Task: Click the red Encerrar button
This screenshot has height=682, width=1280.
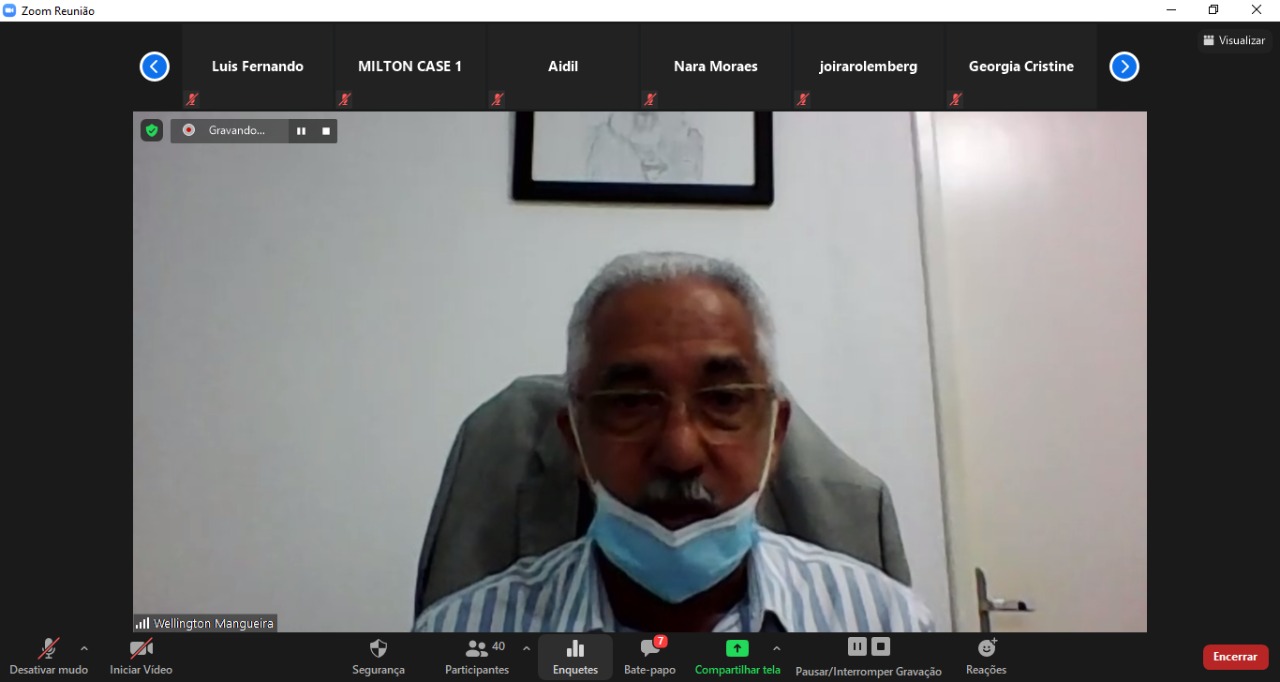Action: click(x=1235, y=657)
